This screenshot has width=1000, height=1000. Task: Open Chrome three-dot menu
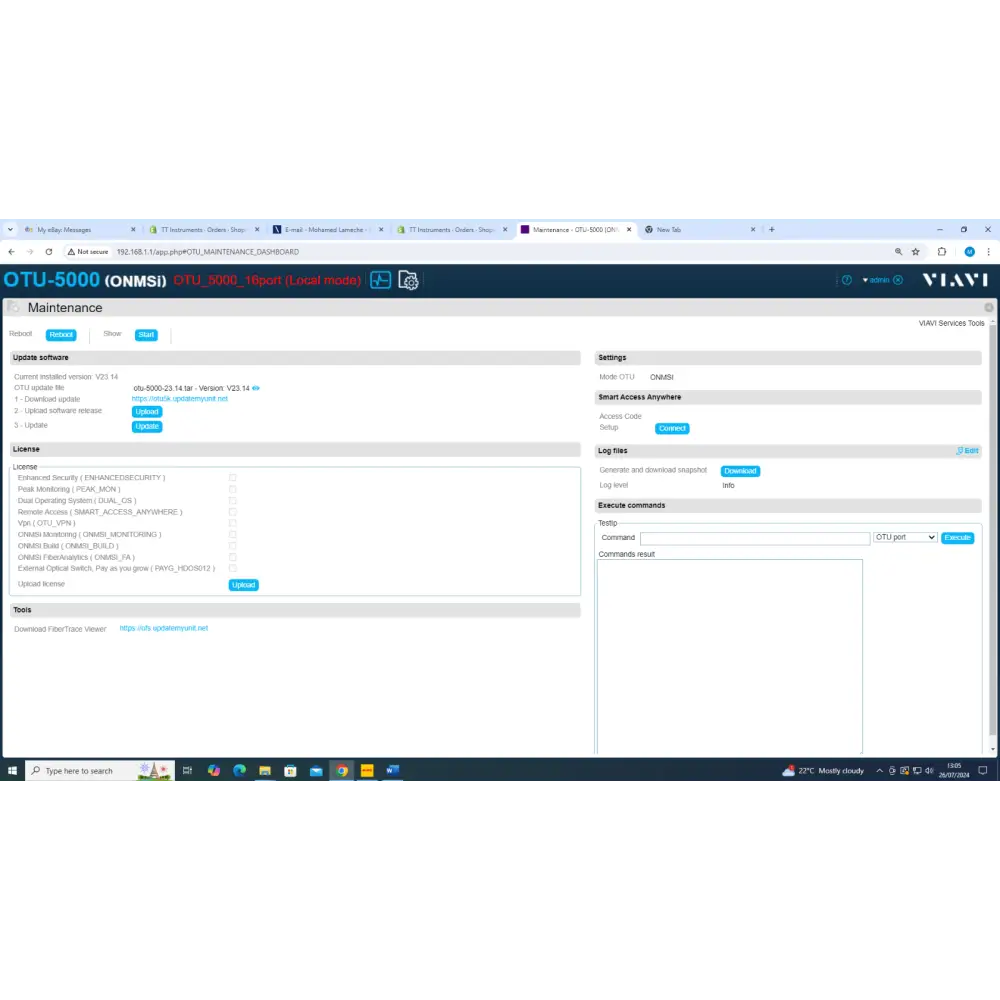click(989, 252)
